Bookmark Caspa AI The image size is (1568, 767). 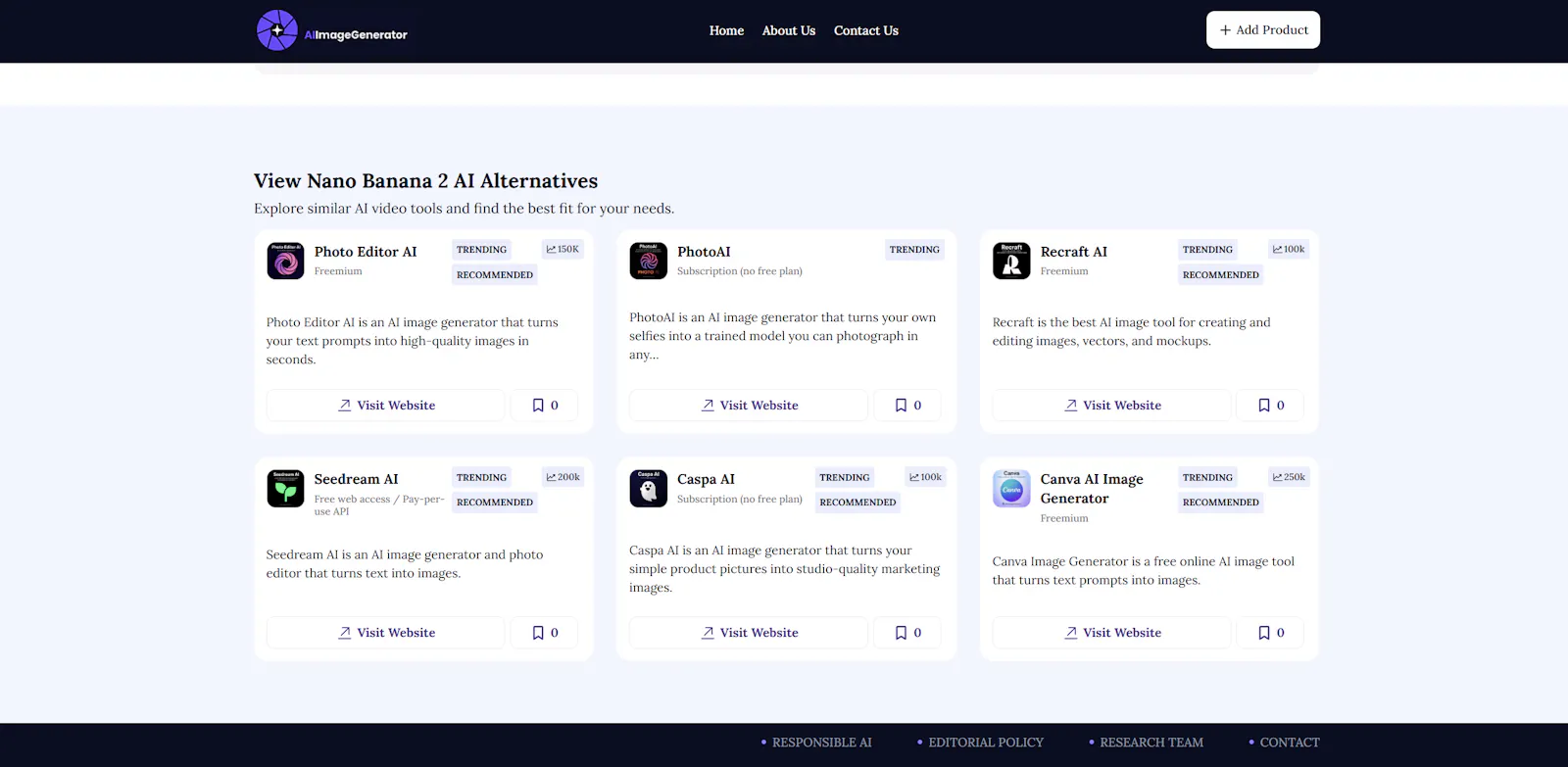coord(907,633)
